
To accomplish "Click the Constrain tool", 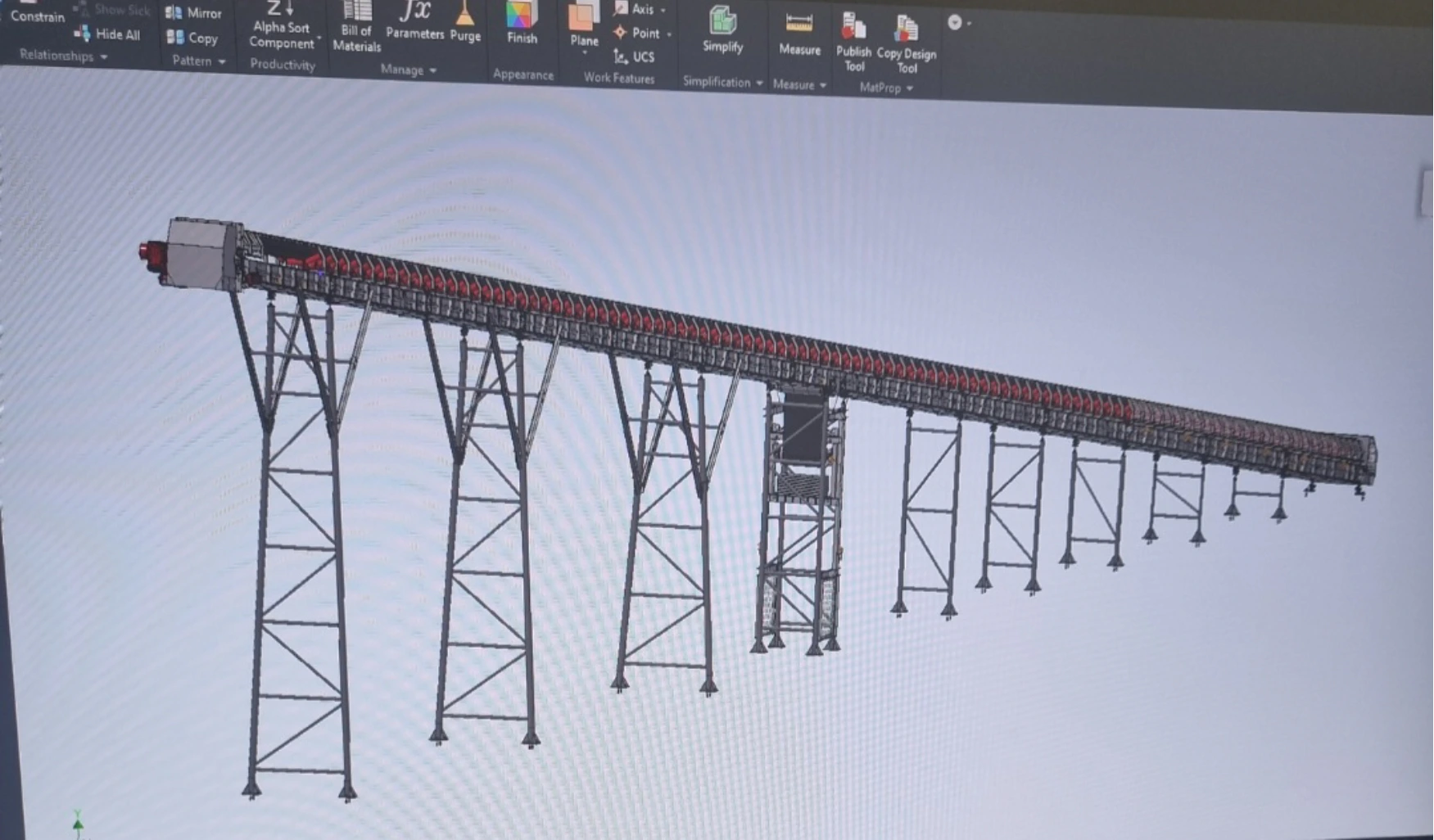I will (37, 15).
